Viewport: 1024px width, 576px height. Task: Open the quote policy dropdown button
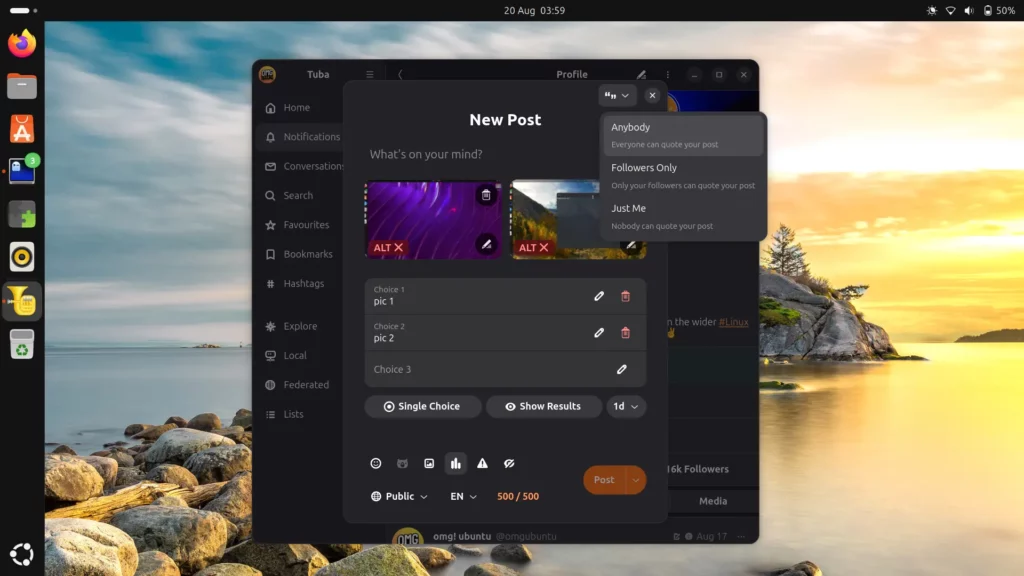tap(616, 95)
